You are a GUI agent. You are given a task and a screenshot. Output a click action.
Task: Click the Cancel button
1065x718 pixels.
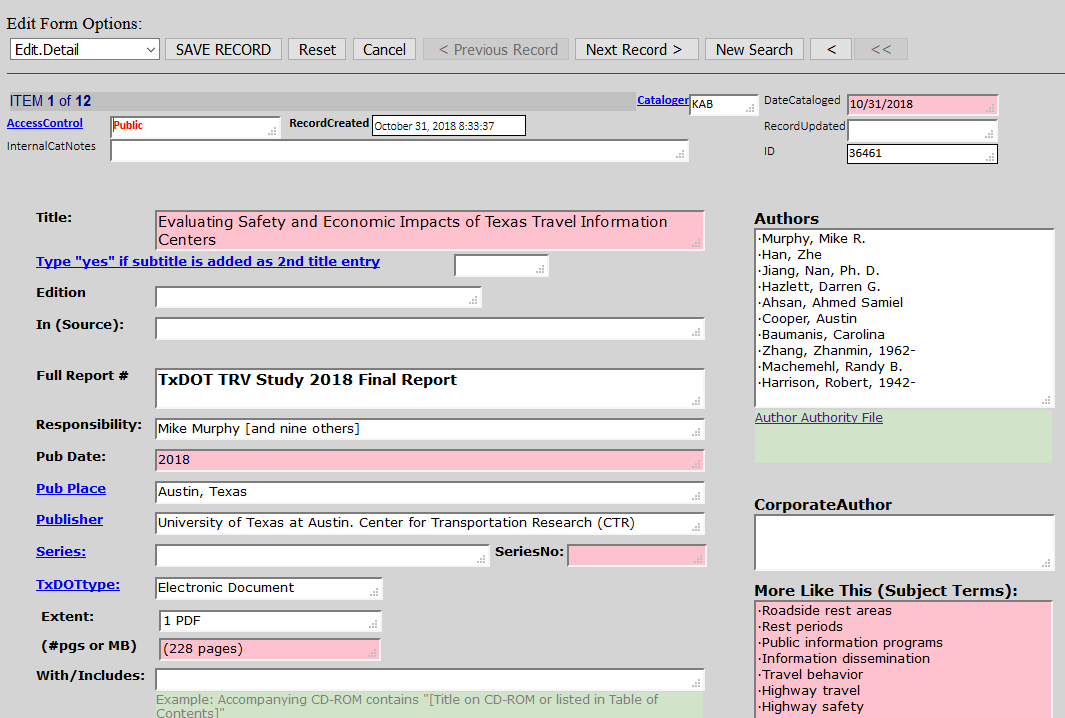pyautogui.click(x=384, y=50)
